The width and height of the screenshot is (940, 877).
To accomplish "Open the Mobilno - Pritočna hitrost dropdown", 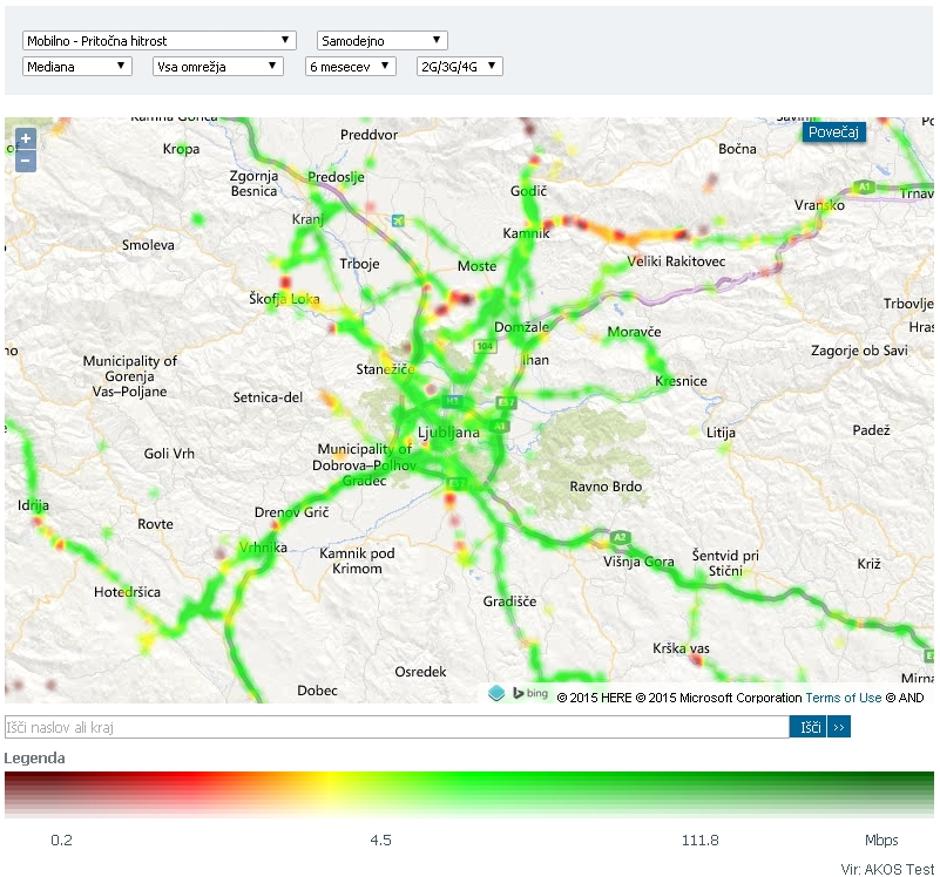I will [160, 41].
